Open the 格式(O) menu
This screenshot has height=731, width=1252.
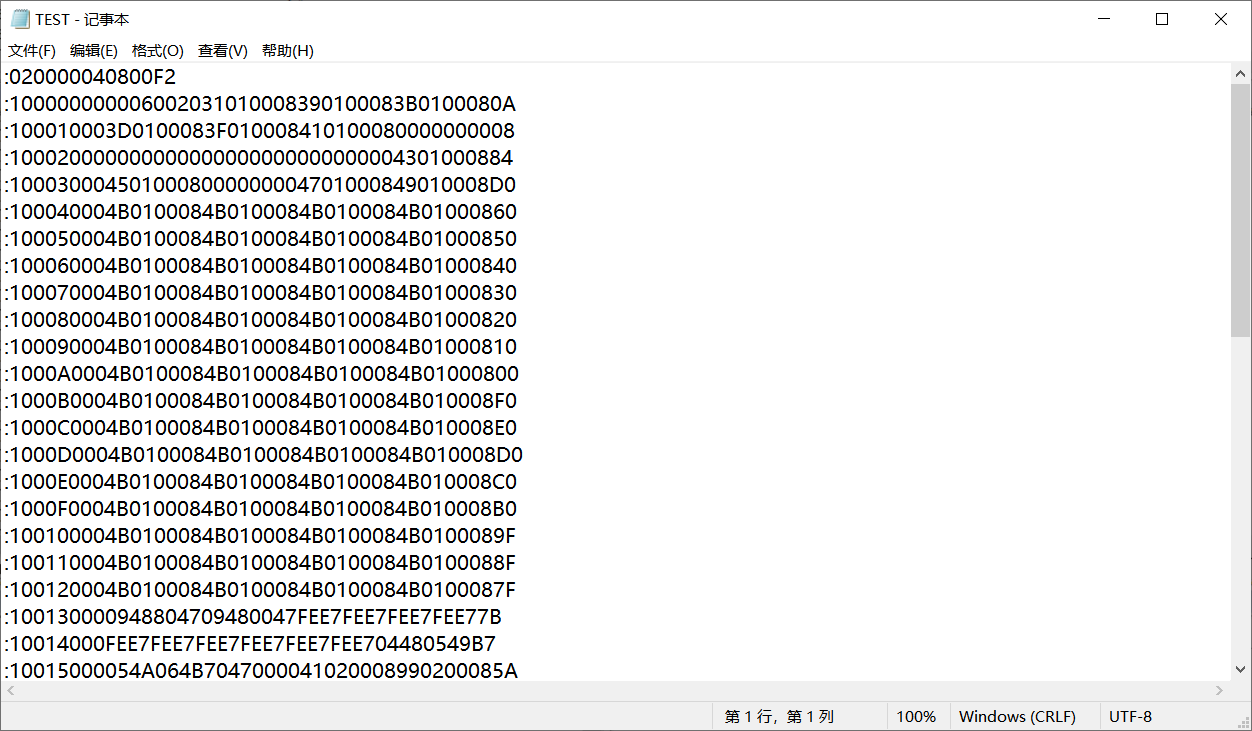(158, 50)
